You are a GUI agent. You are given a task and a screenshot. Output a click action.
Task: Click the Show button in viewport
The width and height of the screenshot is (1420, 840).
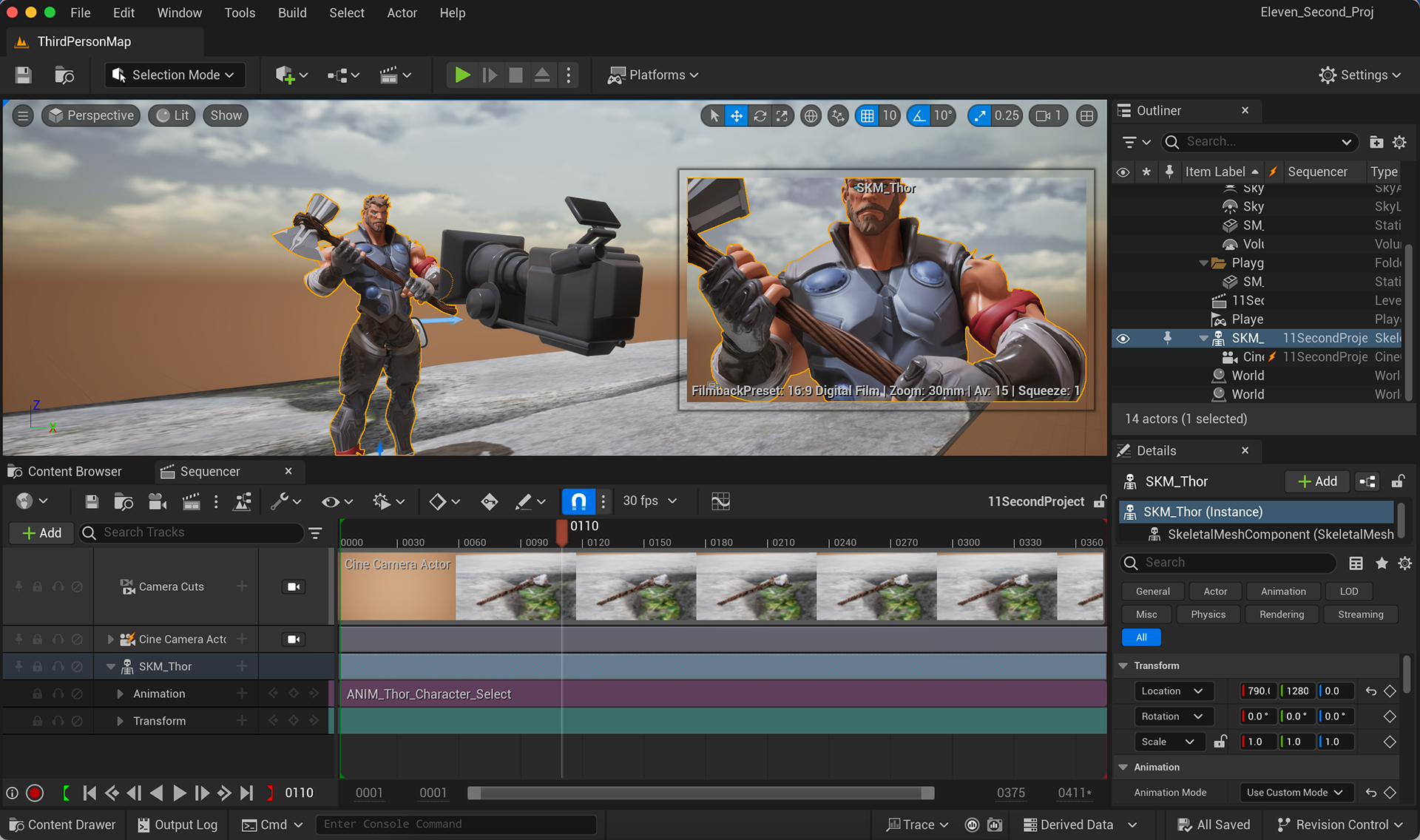click(226, 115)
